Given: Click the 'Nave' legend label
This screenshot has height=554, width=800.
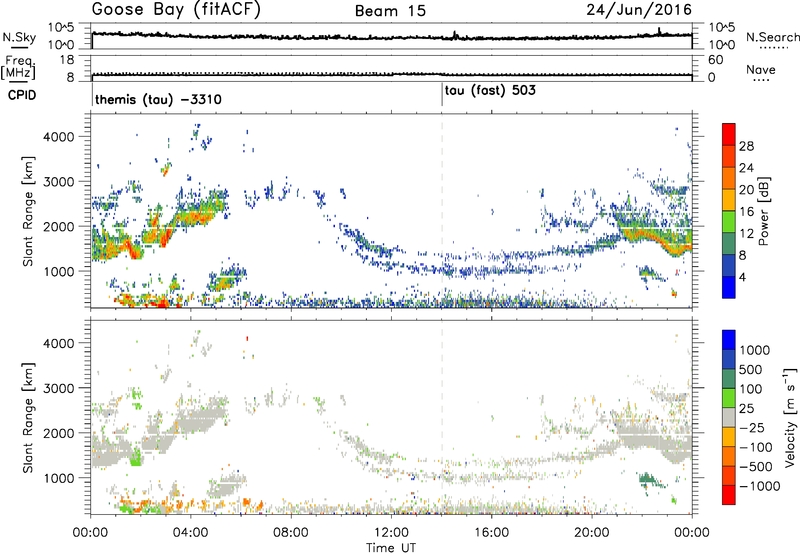Looking at the screenshot, I should tap(761, 70).
